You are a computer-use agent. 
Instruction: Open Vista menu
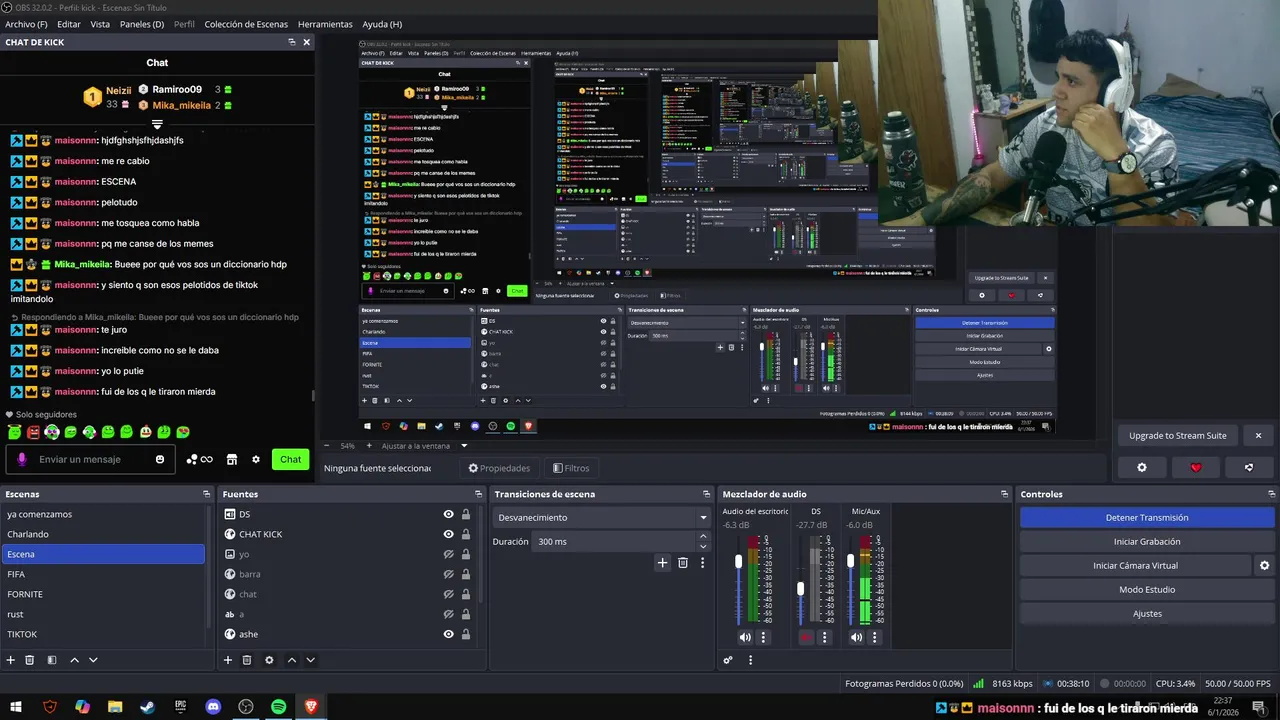pos(100,24)
